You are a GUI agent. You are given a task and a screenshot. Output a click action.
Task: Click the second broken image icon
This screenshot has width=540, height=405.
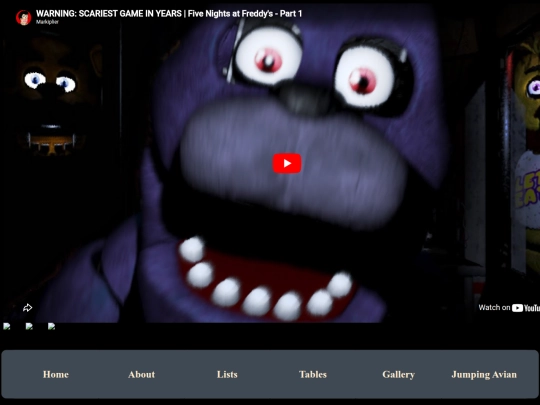coord(29,326)
